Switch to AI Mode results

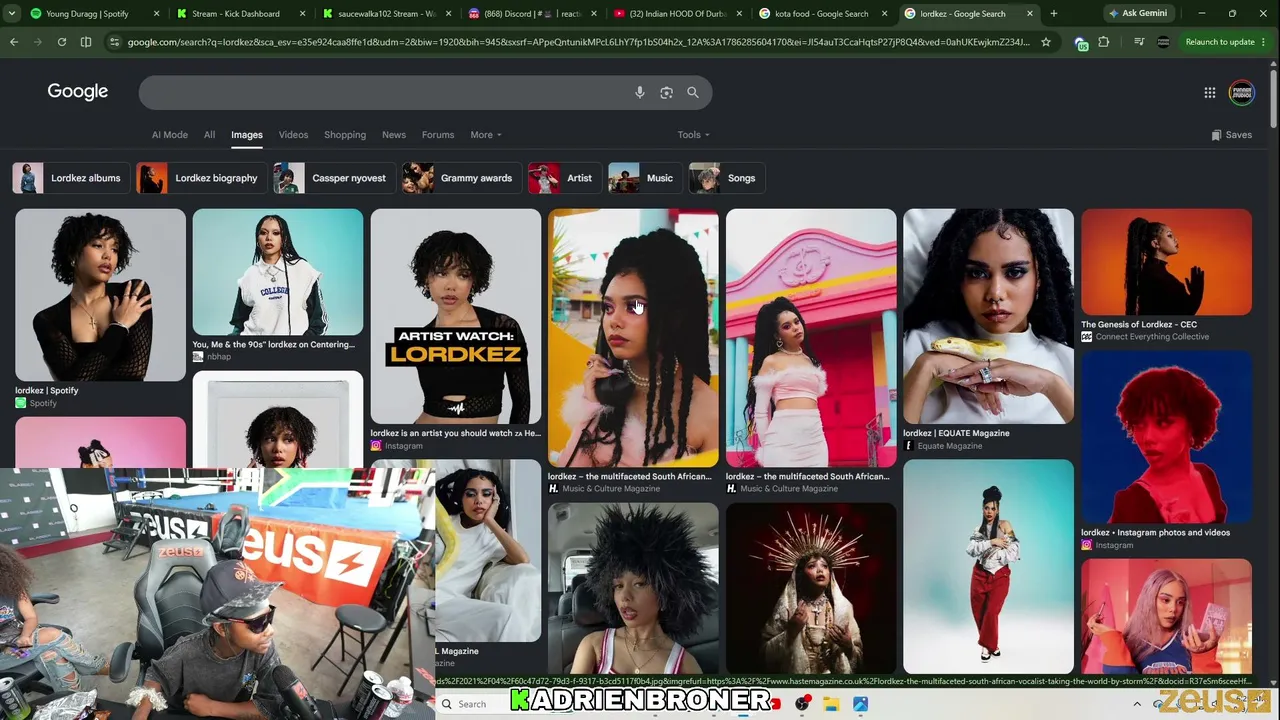(169, 135)
